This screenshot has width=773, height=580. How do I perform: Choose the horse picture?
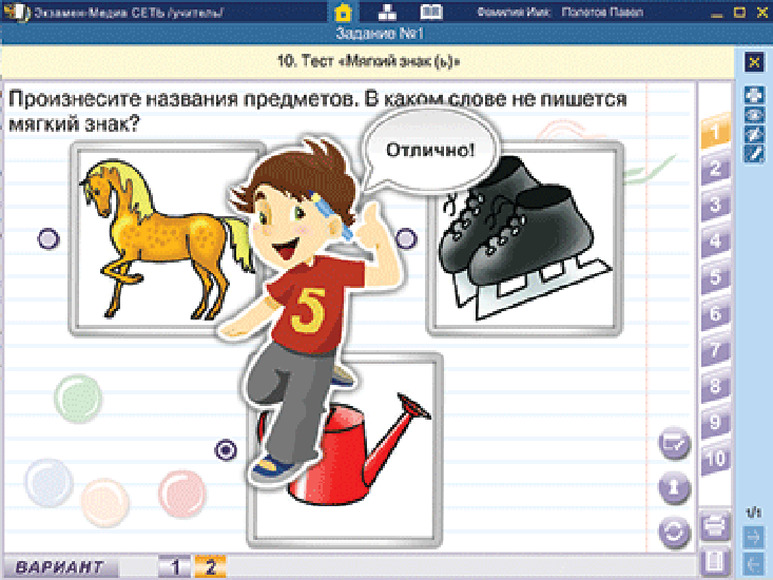[168, 239]
